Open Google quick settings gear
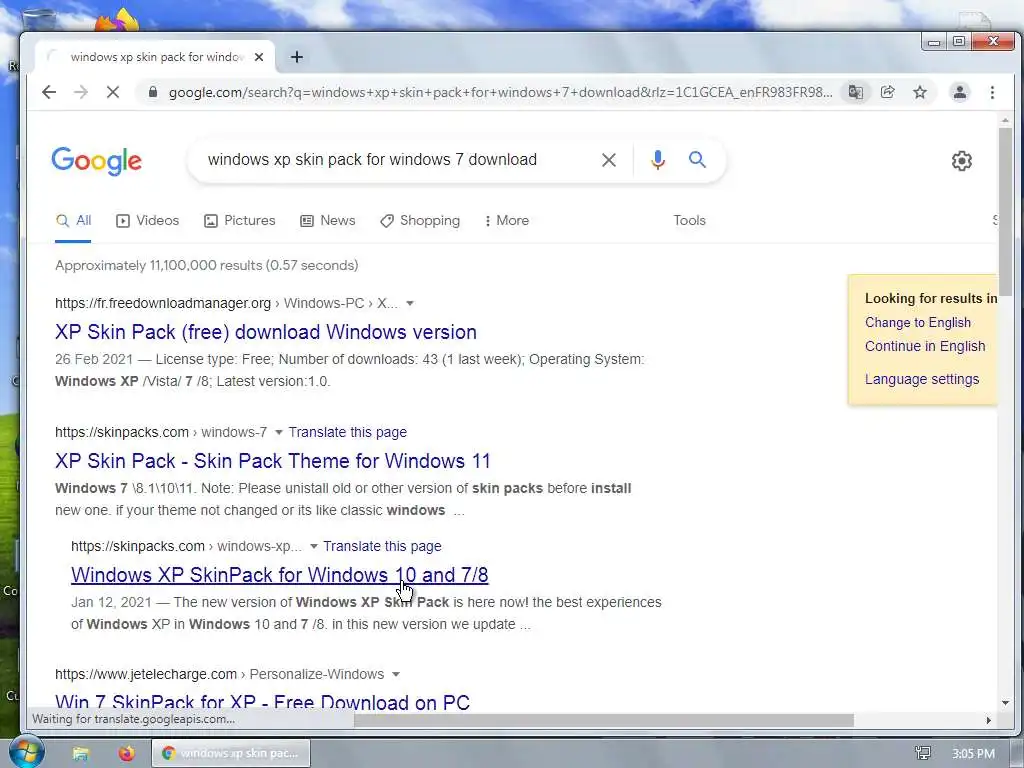Screen dimensions: 1024x768 click(x=961, y=161)
